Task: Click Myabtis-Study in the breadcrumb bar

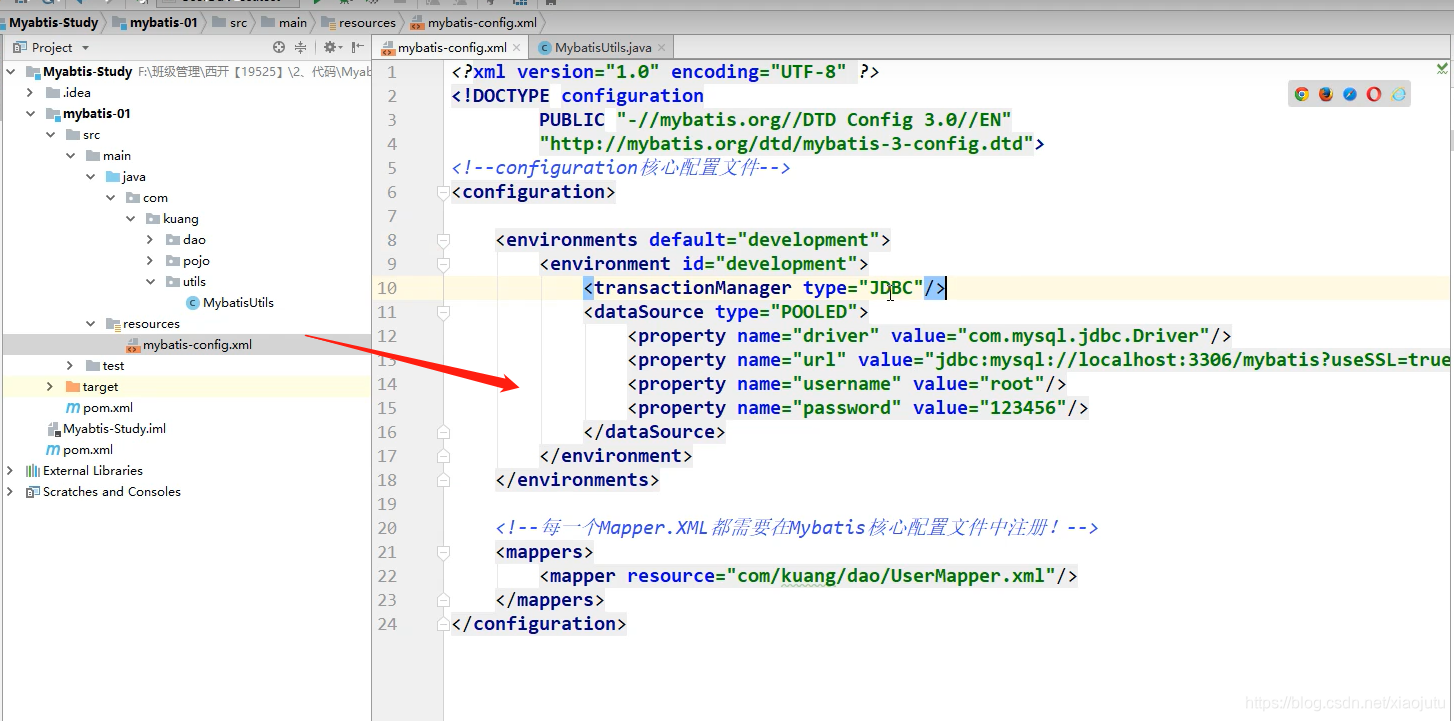Action: [53, 22]
